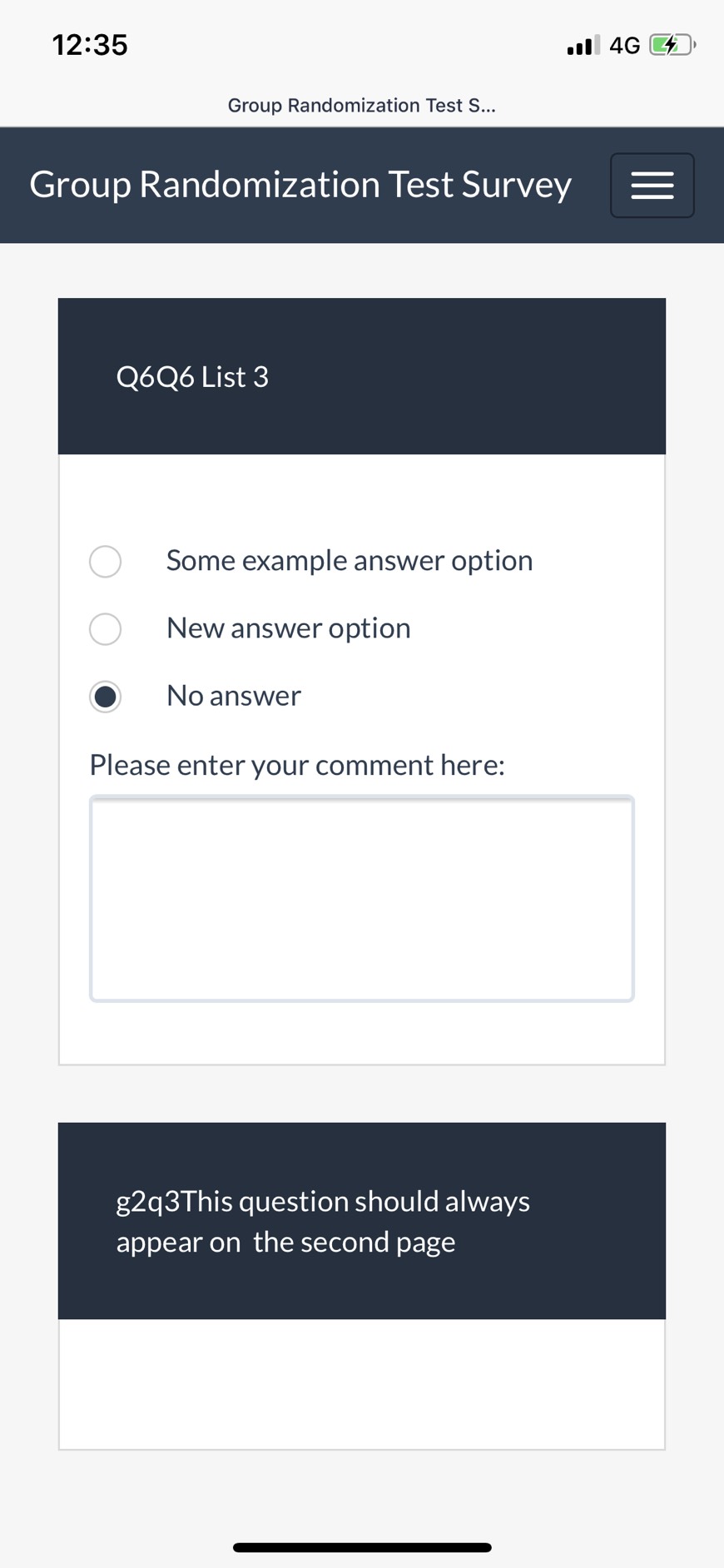Tap the "New answer option" label text
This screenshot has width=724, height=1568.
point(288,628)
